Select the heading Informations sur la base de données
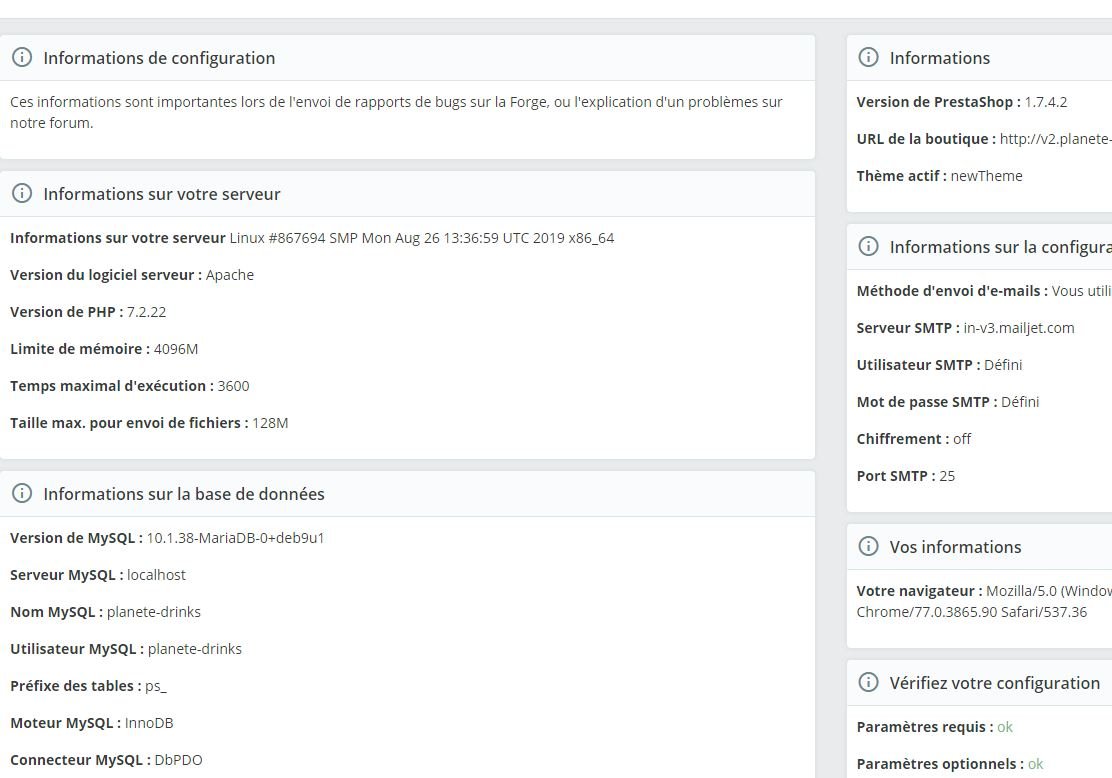The image size is (1112, 778). pyautogui.click(x=184, y=494)
